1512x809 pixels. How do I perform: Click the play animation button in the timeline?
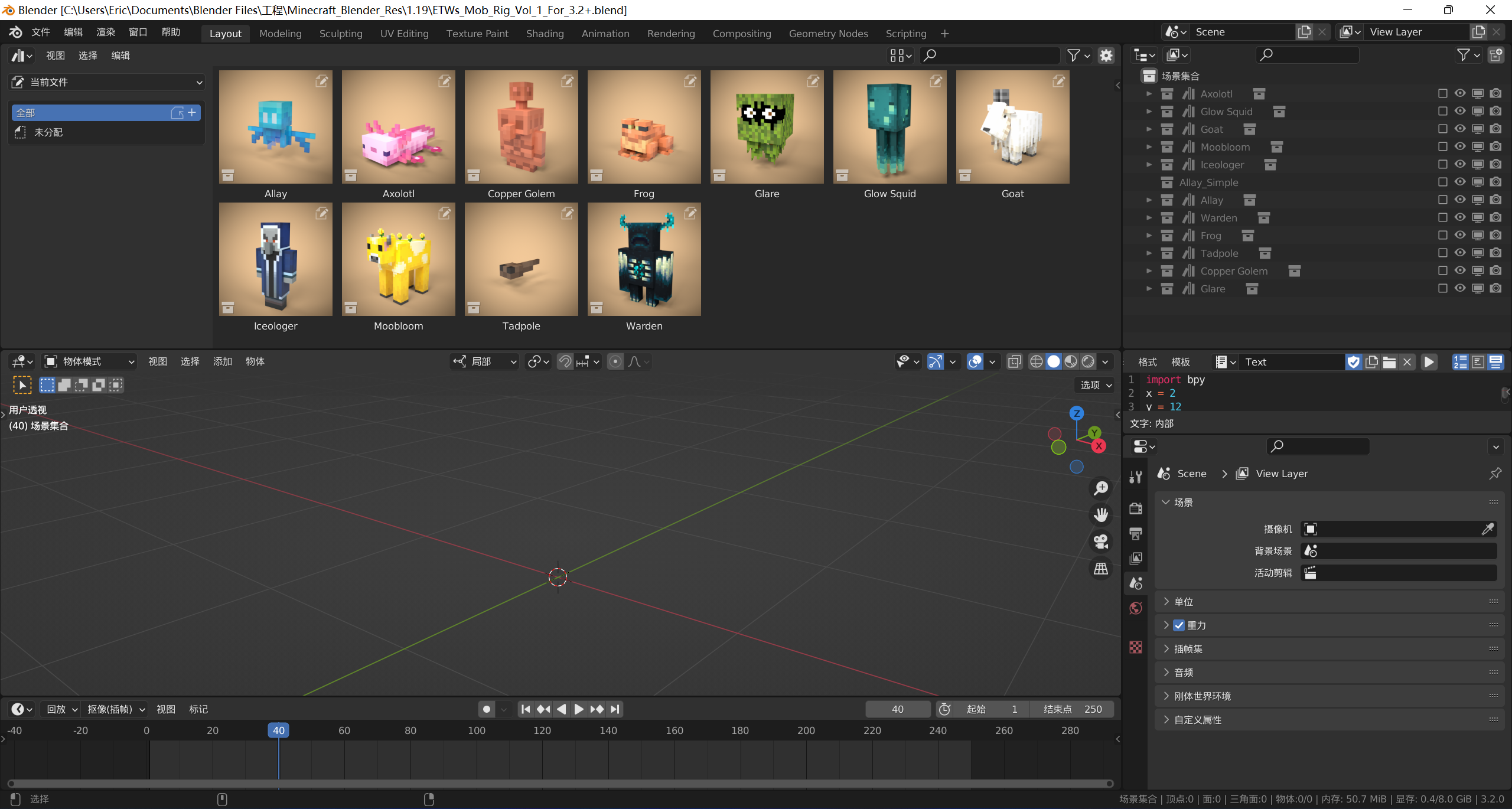[579, 709]
